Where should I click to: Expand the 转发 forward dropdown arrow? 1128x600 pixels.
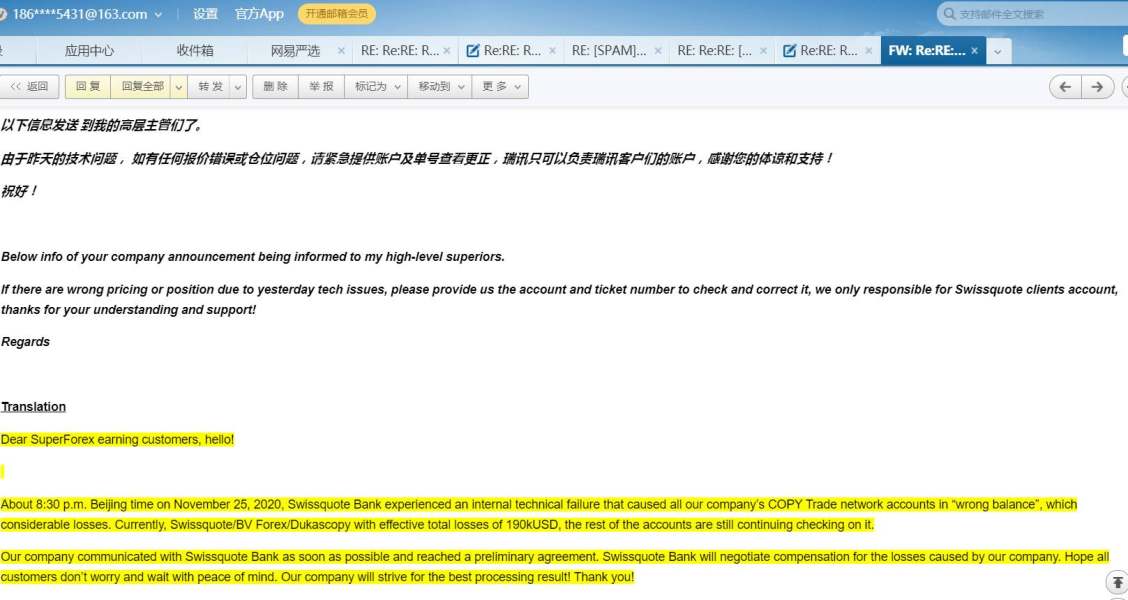coord(237,86)
